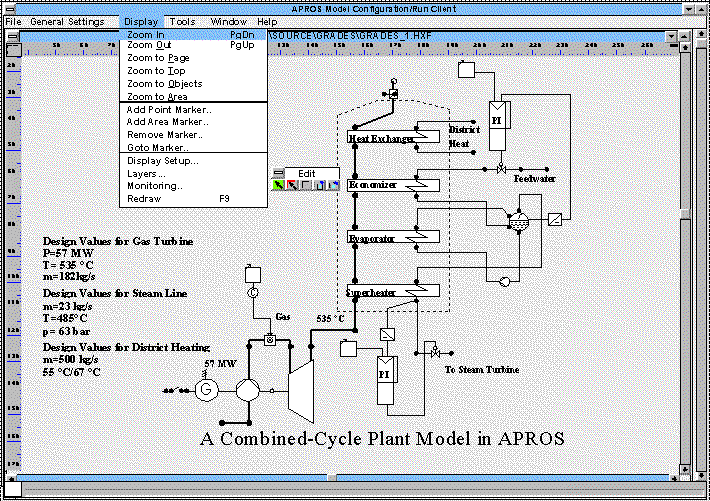
Task: Click horizontal scrollbar right arrow
Action: point(674,478)
